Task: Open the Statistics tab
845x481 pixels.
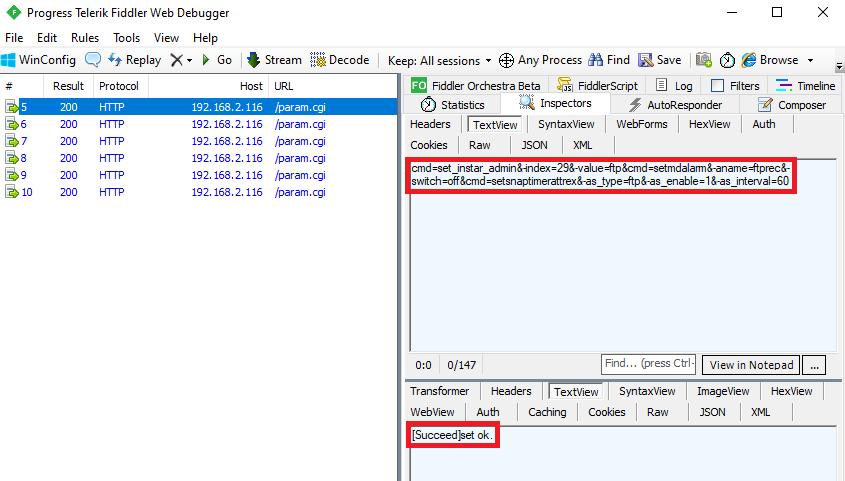Action: pos(453,105)
